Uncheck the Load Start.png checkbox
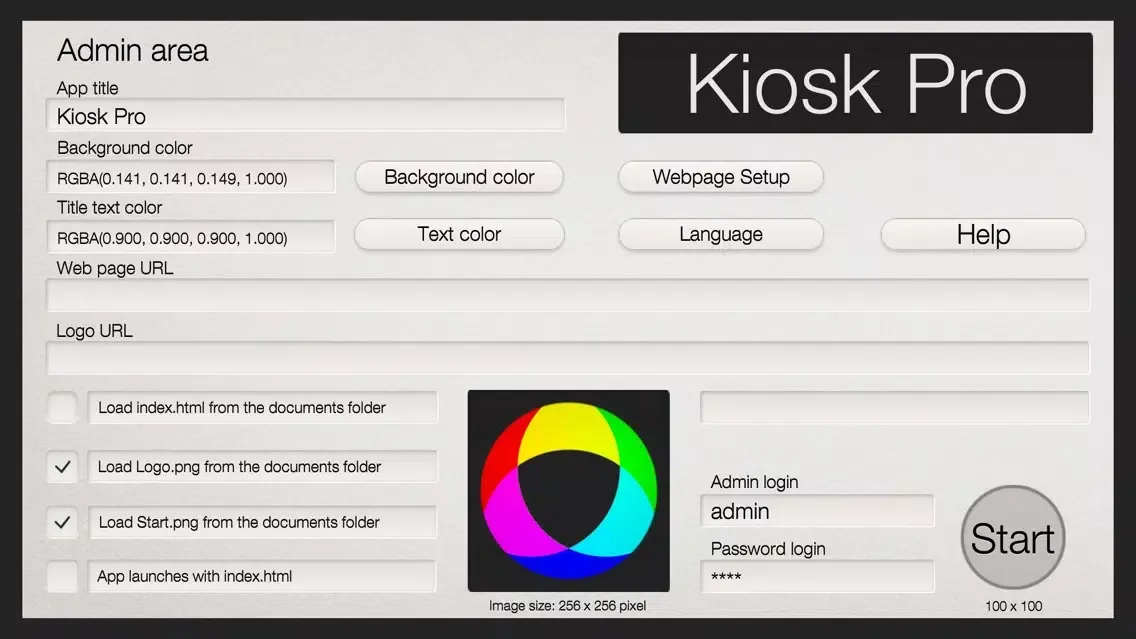The image size is (1136, 639). coord(63,522)
